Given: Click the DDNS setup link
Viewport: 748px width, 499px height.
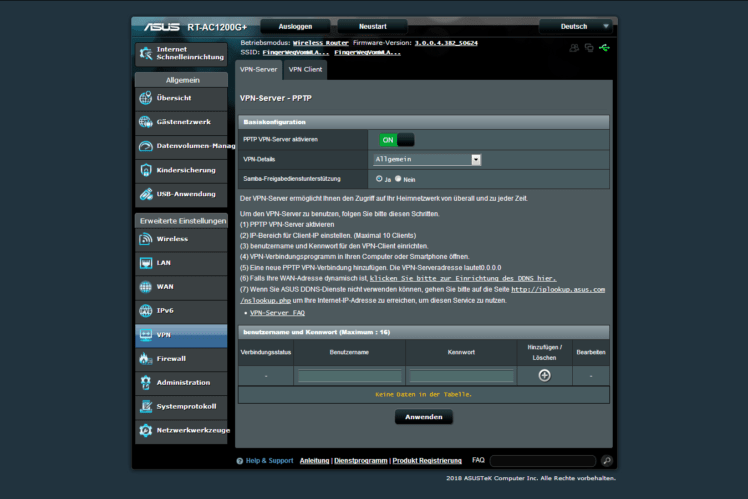Looking at the screenshot, I should coord(463,279).
